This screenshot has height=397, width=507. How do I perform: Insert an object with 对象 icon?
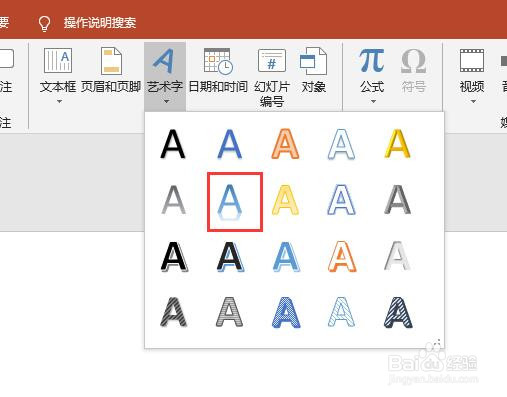(313, 61)
